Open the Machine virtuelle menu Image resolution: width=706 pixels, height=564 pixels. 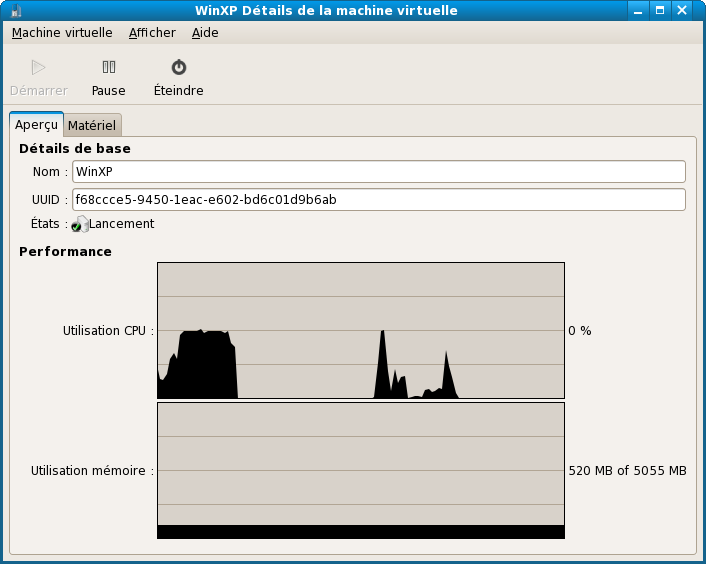click(62, 33)
